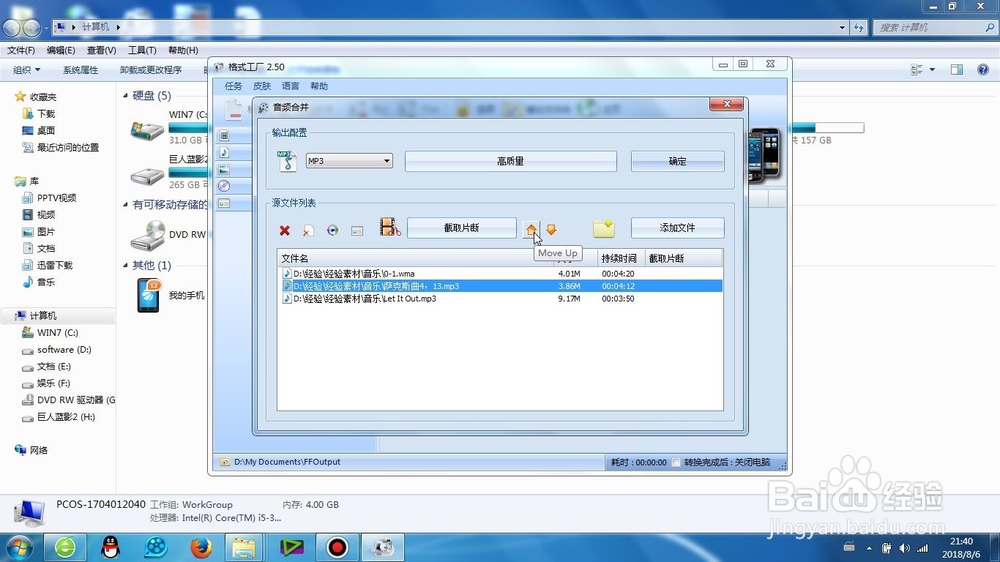Select PPTV视频 library in sidebar

pyautogui.click(x=56, y=198)
